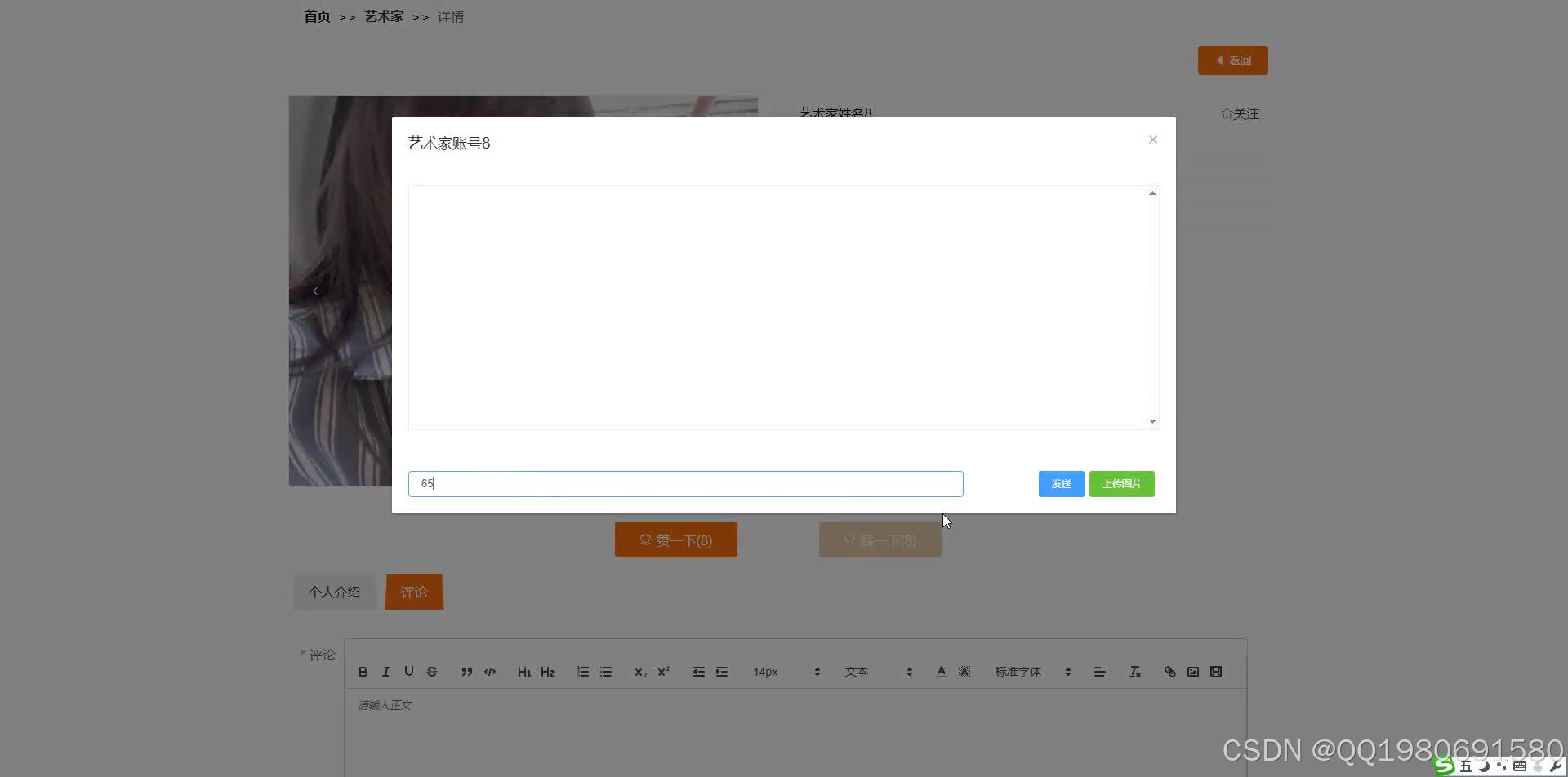Insert a video in comment editor
This screenshot has width=1568, height=777.
pos(1216,672)
